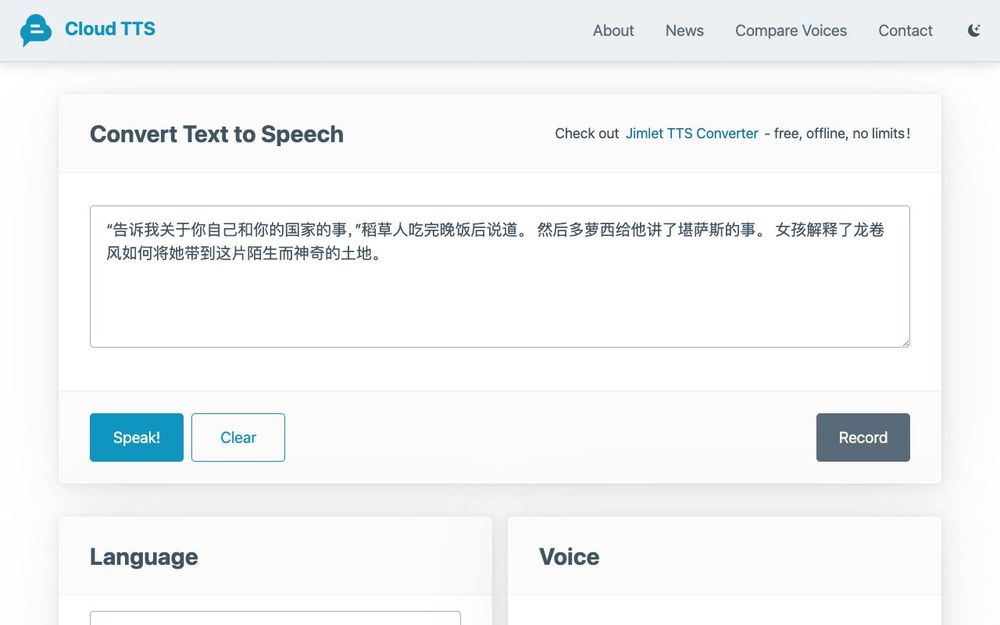Go to Compare Voices
Viewport: 1000px width, 625px height.
[x=790, y=31]
